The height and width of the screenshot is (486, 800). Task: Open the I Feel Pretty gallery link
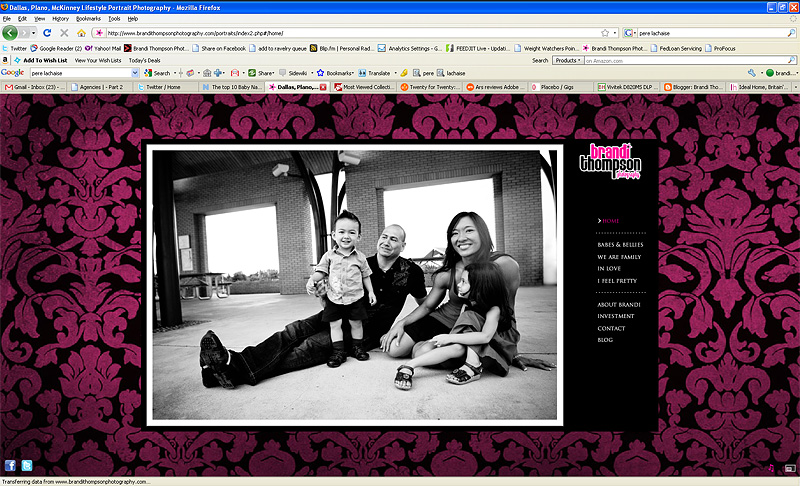617,281
